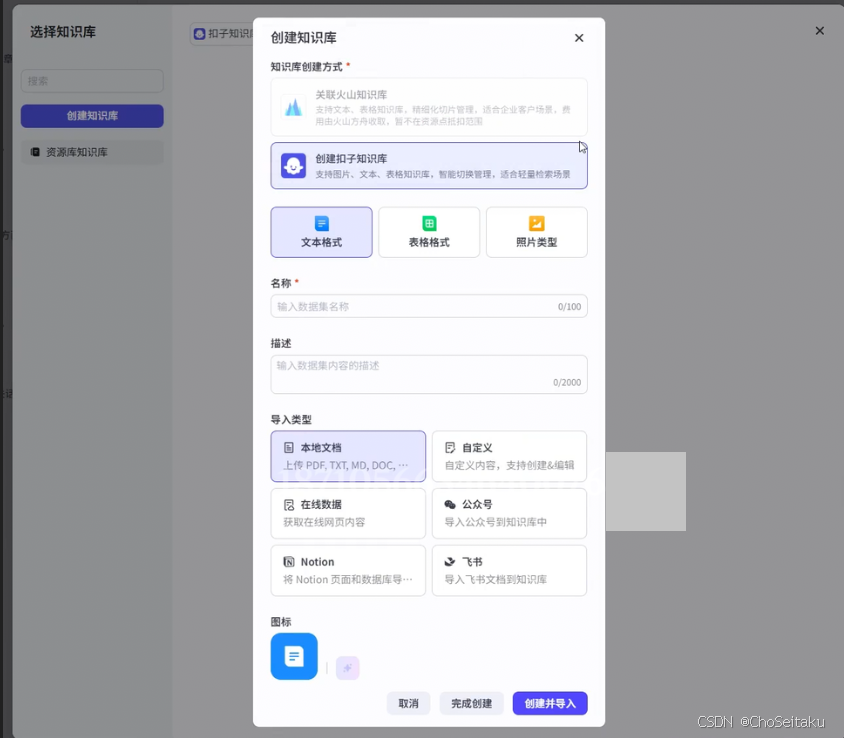Select 自定义 import type
Screen dimensions: 844x738
509,456
